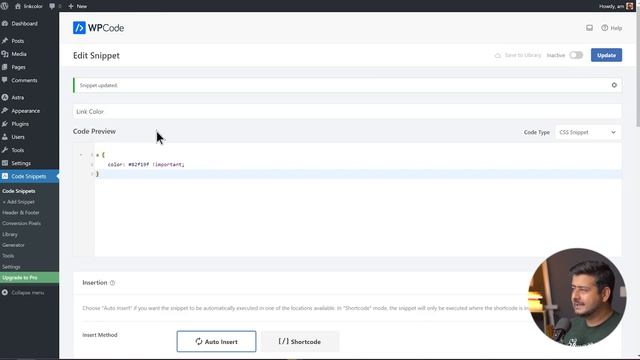The image size is (640, 360).
Task: Open Header & Footer submenu link
Action: pyautogui.click(x=21, y=213)
